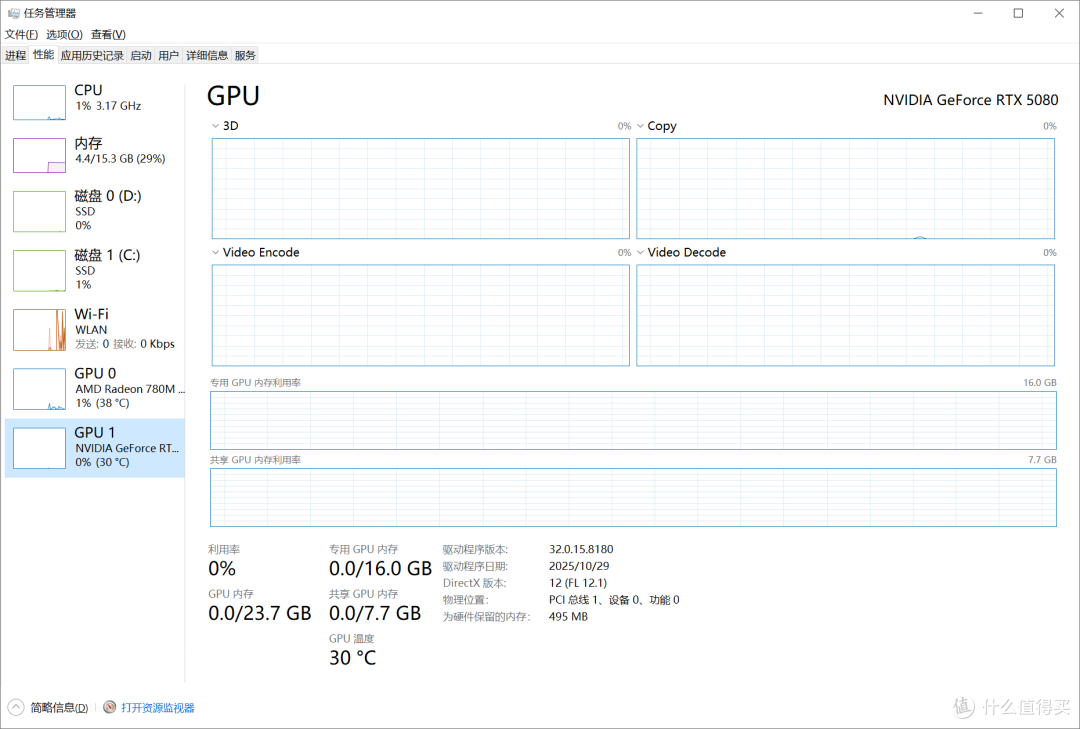Viewport: 1080px width, 729px height.
Task: Click the PCI 总线 1 location value
Action: 614,600
